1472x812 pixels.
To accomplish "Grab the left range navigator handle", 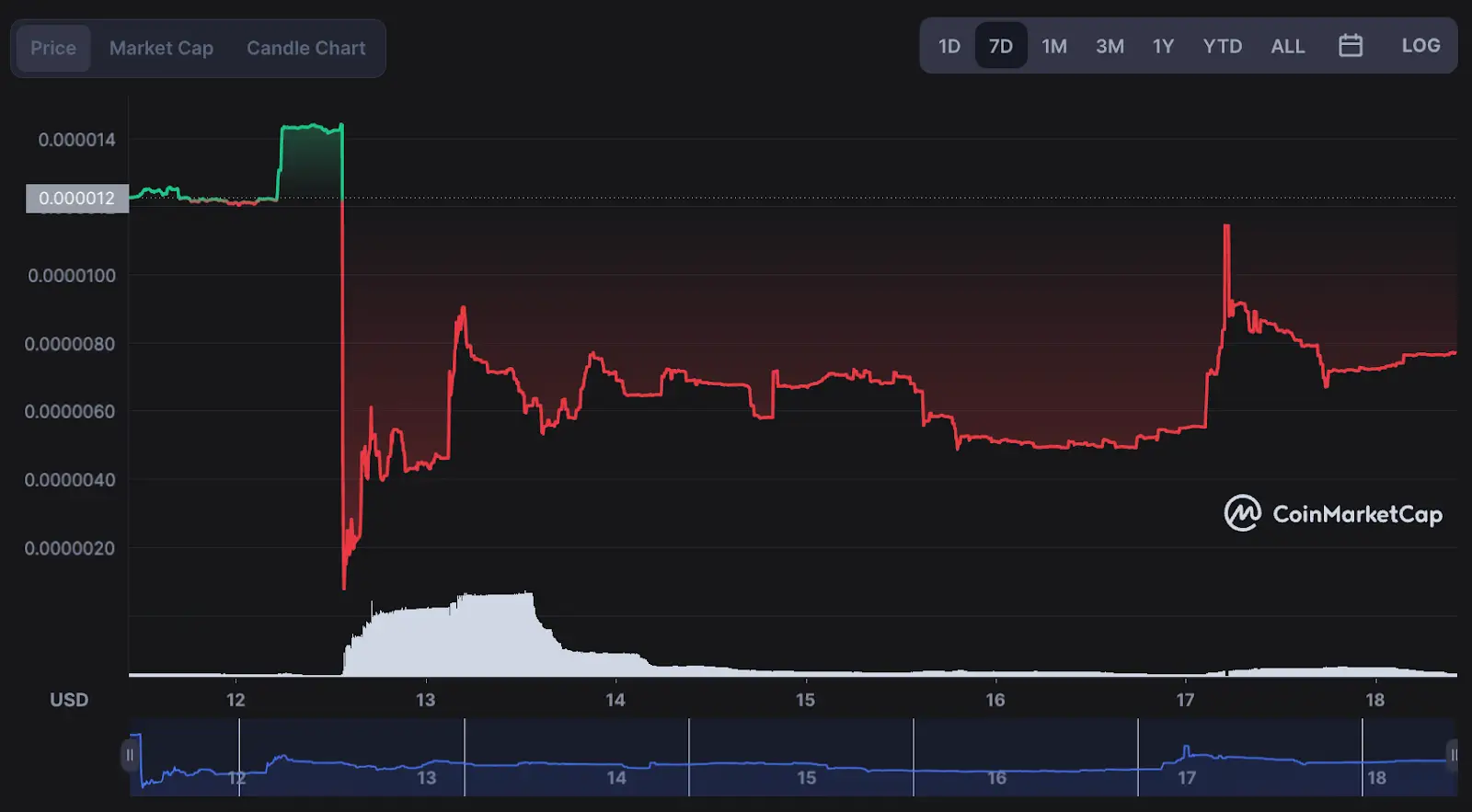I will [x=130, y=755].
